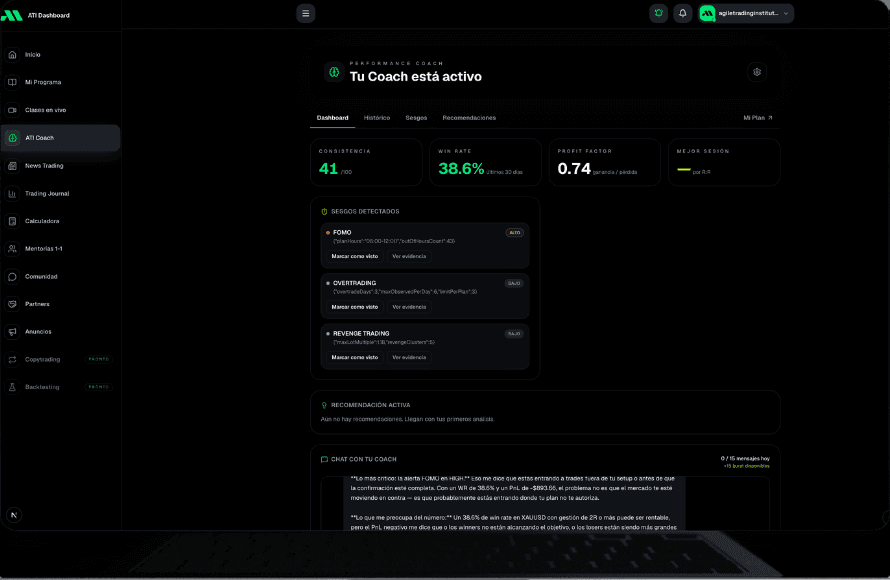Switch to the Dashboard tab
This screenshot has height=580, width=890.
coord(333,118)
